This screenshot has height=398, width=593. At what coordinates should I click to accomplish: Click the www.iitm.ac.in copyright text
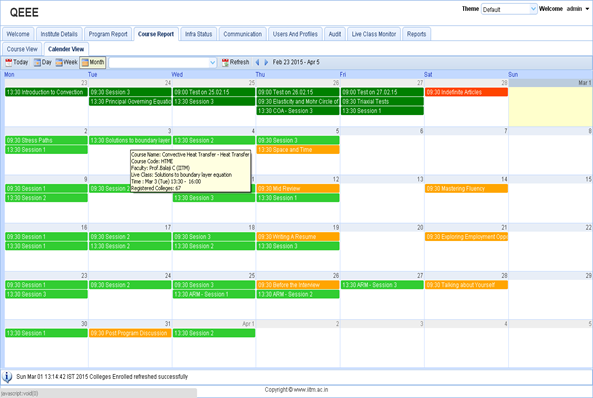point(310,389)
